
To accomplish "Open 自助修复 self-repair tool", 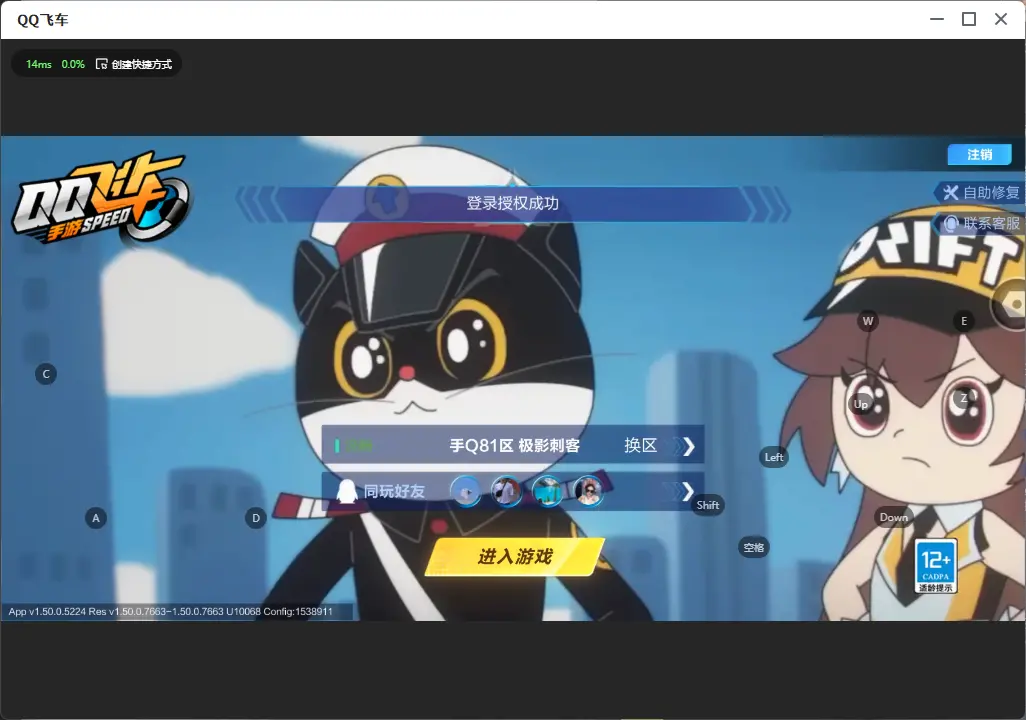I will pos(981,192).
